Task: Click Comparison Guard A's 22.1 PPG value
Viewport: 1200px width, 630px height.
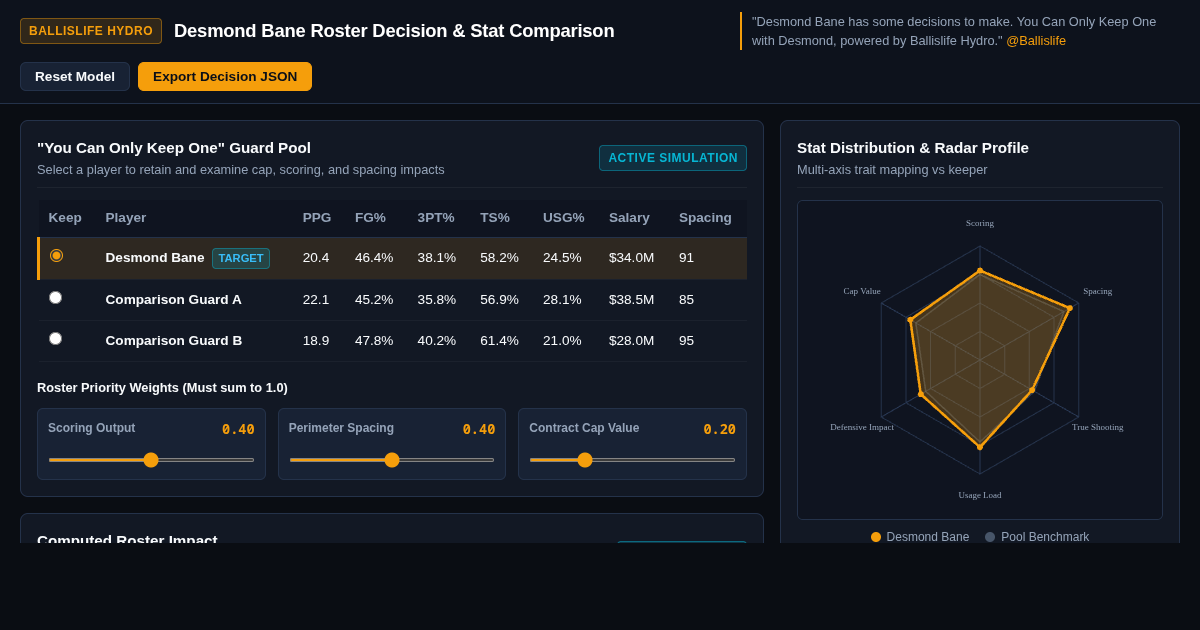Action: click(316, 300)
